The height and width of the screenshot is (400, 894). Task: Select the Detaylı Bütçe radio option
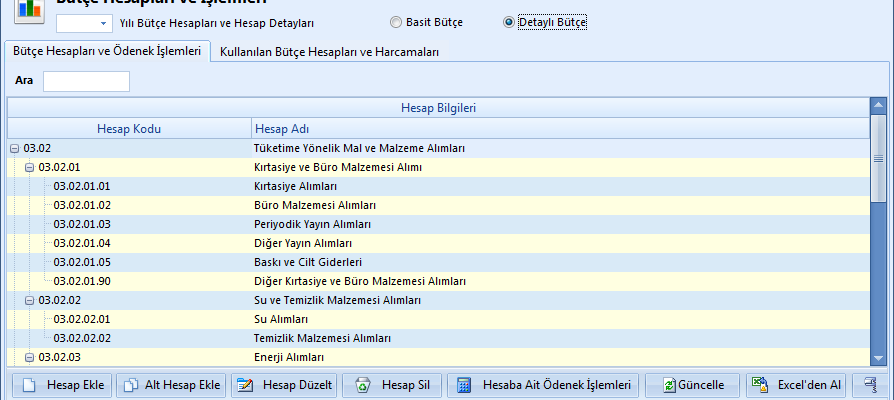[509, 21]
